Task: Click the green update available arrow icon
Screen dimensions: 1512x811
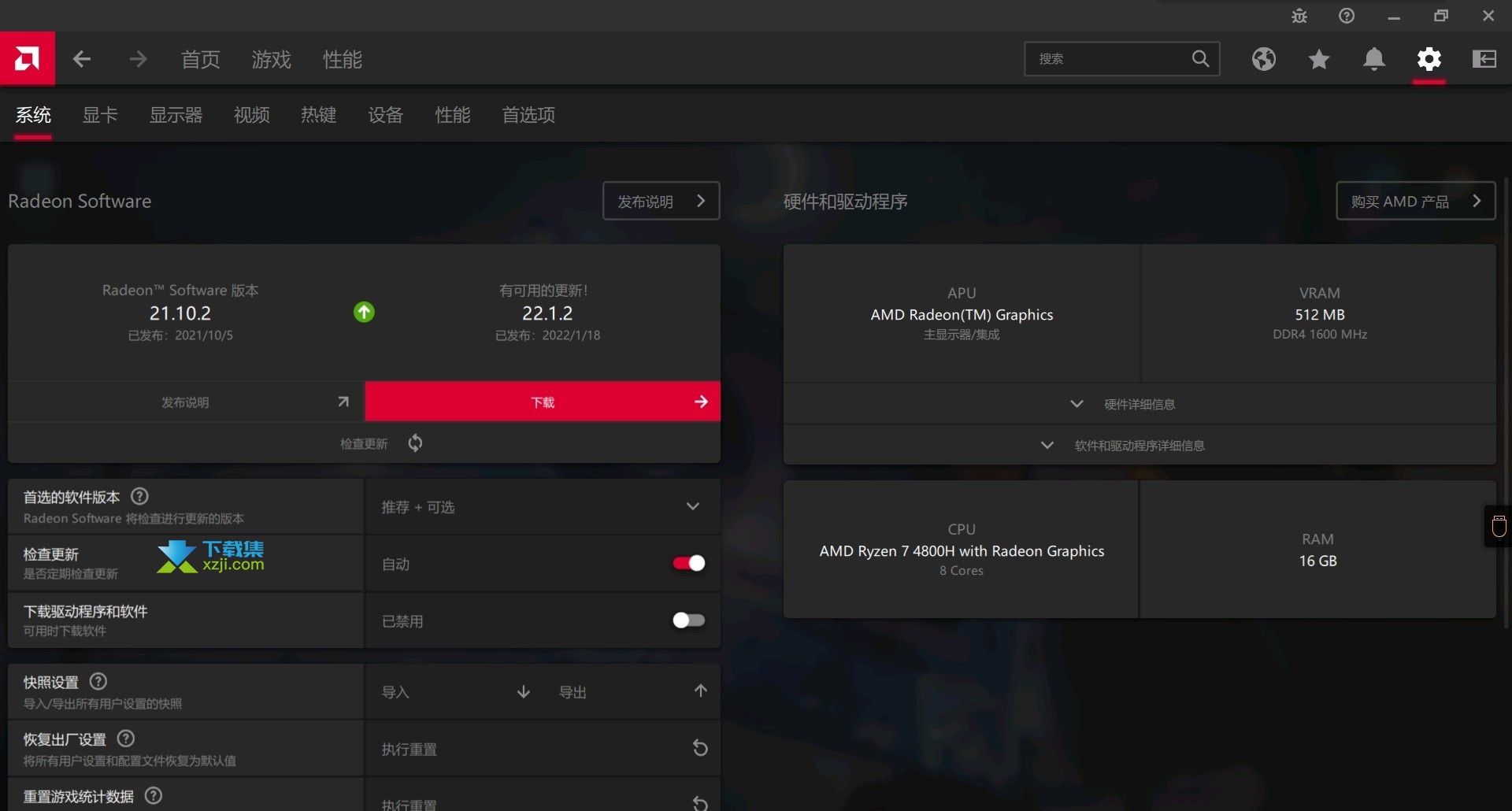Action: click(x=364, y=312)
